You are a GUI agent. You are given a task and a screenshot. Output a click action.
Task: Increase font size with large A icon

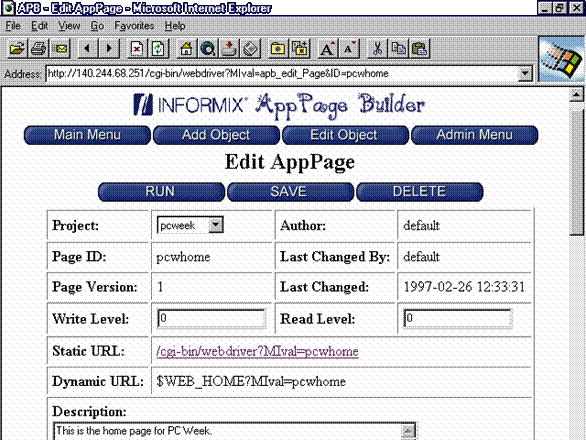(x=327, y=49)
